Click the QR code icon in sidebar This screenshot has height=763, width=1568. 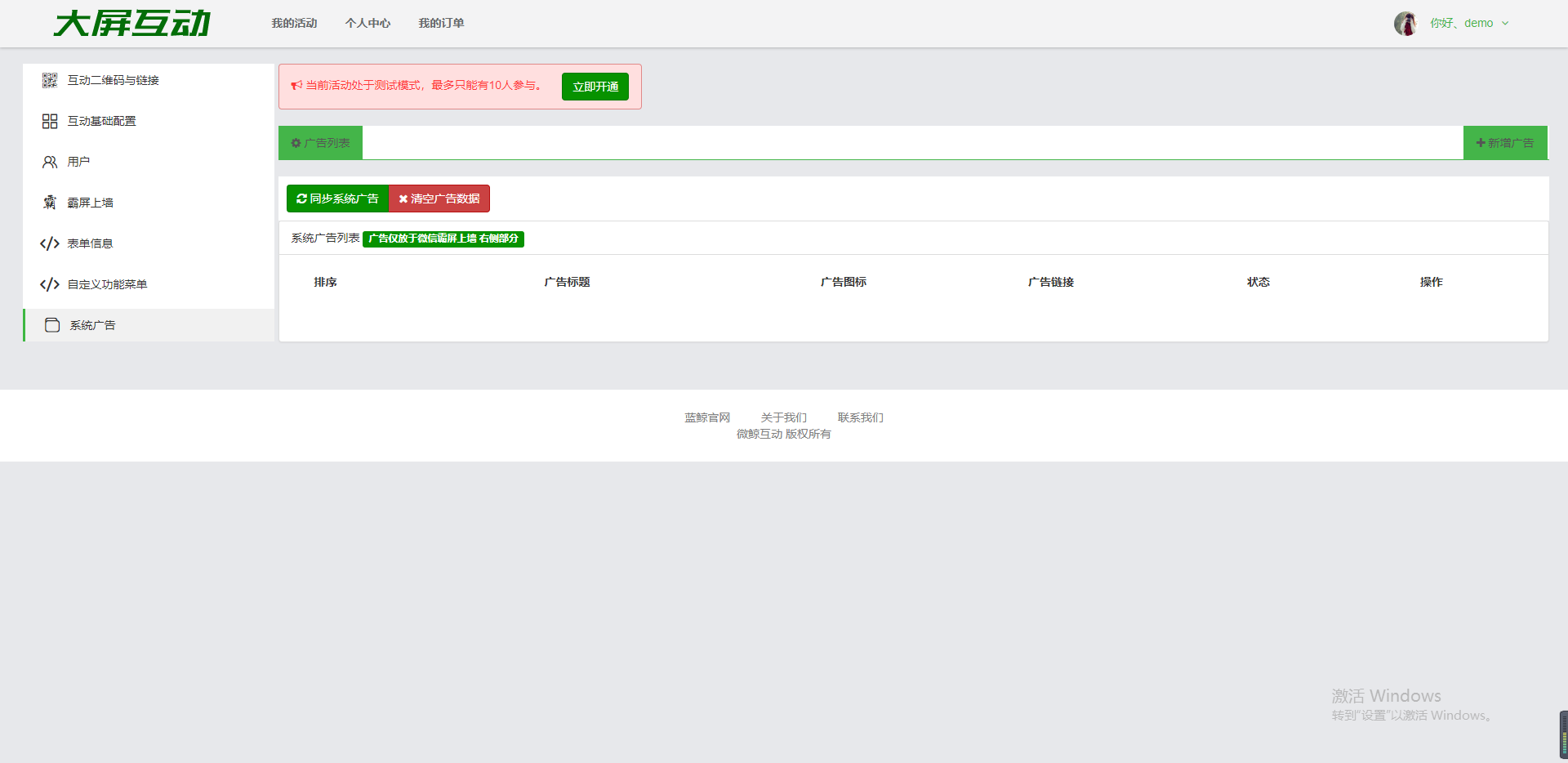tap(50, 80)
